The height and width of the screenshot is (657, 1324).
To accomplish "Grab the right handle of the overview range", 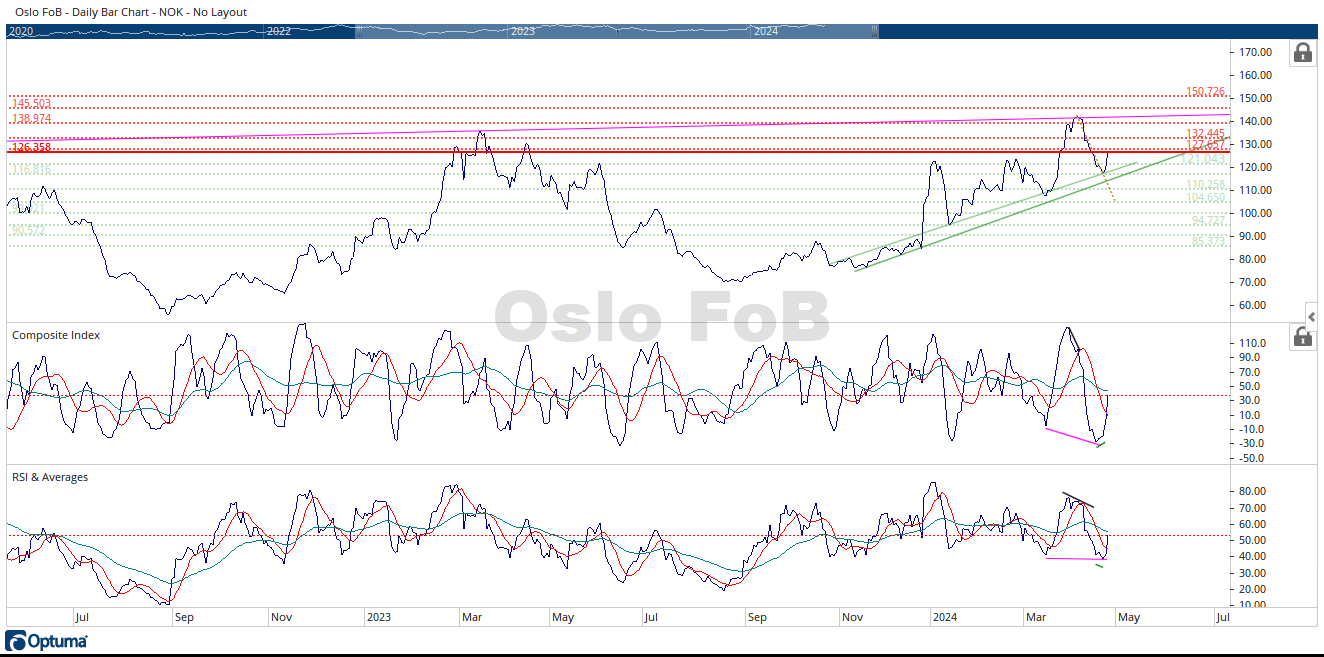I will (877, 31).
